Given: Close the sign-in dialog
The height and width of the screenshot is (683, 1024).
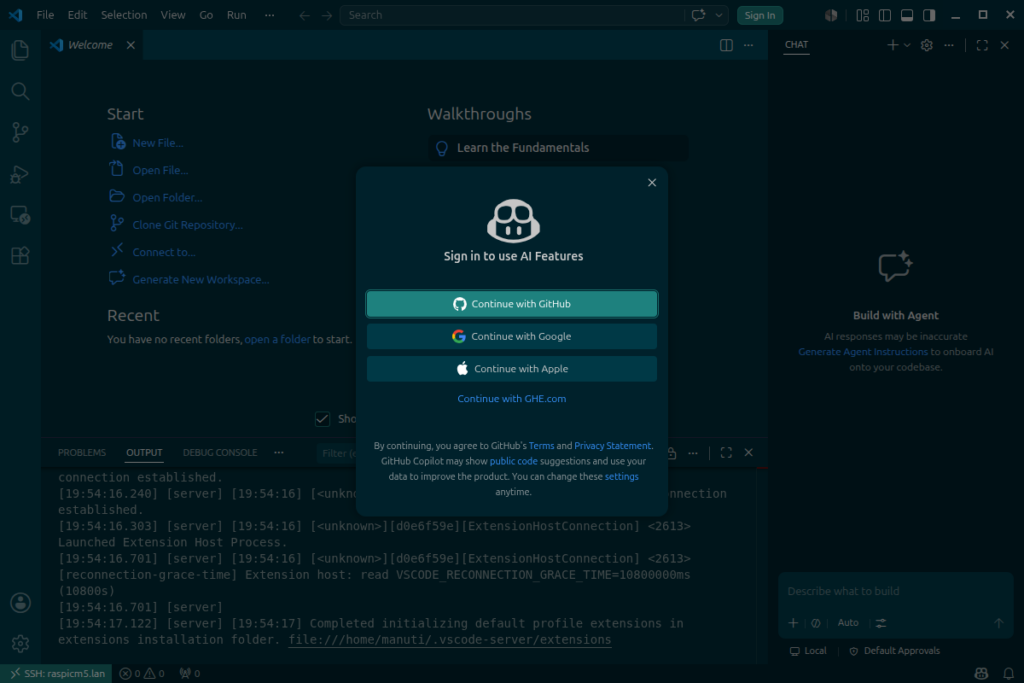Looking at the screenshot, I should point(652,183).
